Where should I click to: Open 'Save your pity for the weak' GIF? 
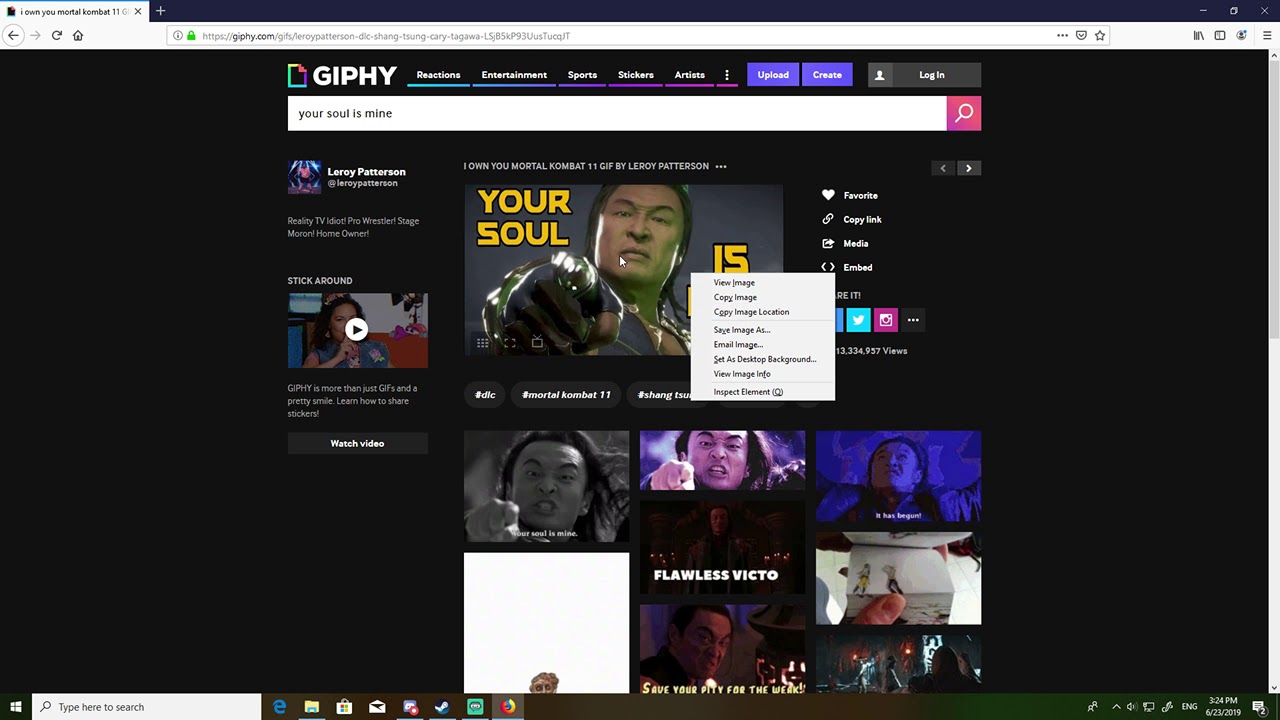[x=722, y=649]
